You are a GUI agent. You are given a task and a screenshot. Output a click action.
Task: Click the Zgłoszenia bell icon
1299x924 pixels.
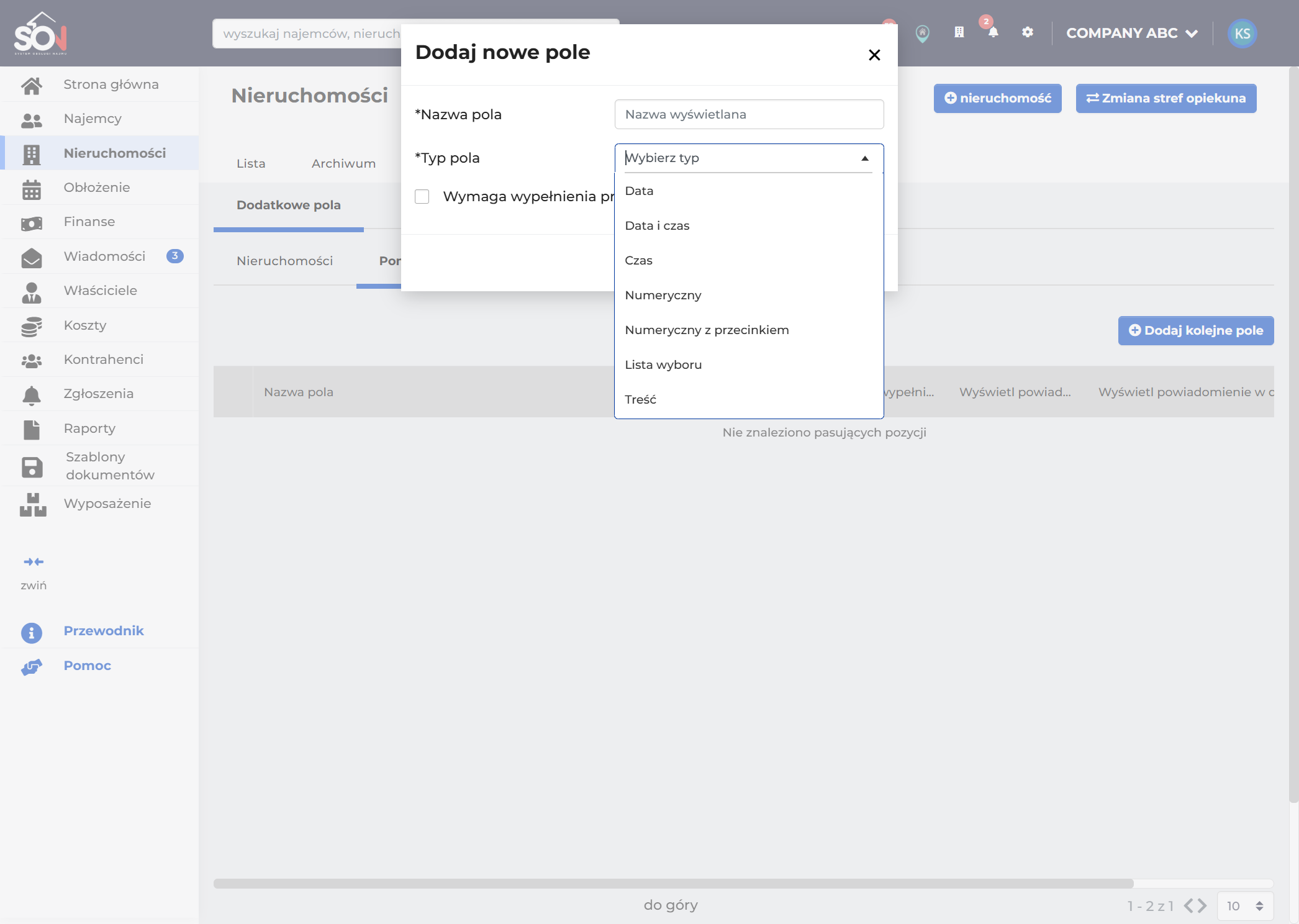pos(32,395)
